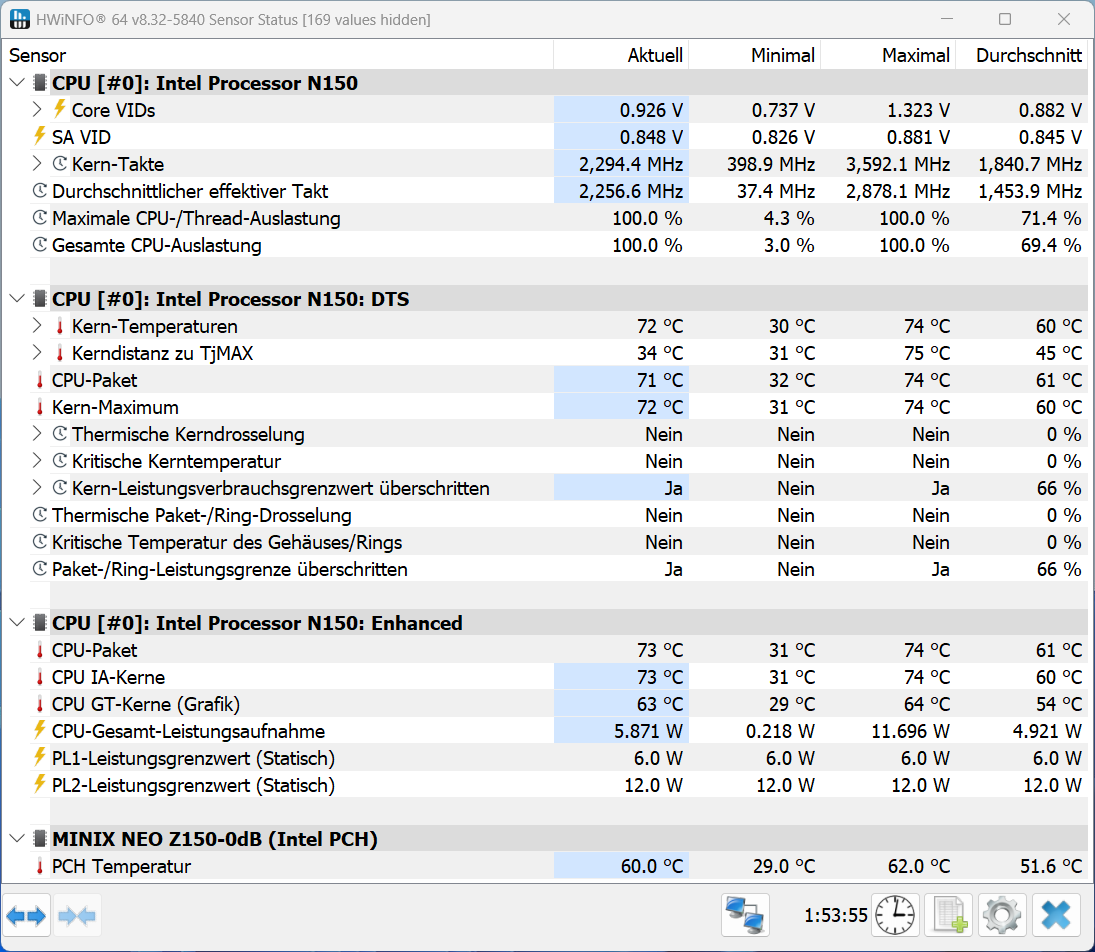Select the Gesamte CPU-Auslastung row
The image size is (1095, 952).
coord(156,245)
